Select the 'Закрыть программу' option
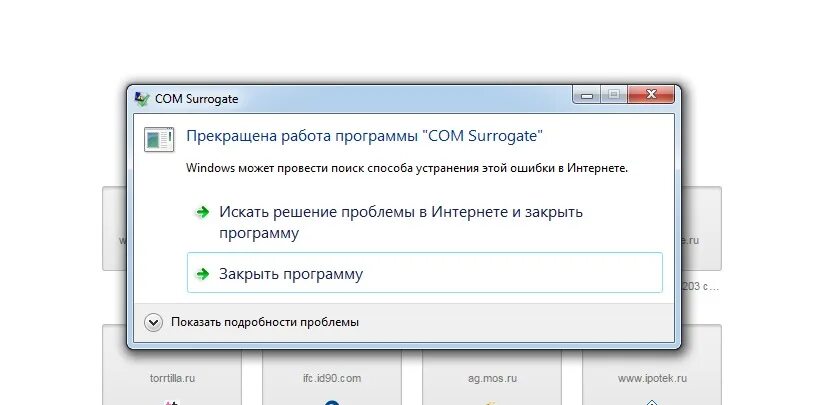This screenshot has width=815, height=405. tap(424, 273)
